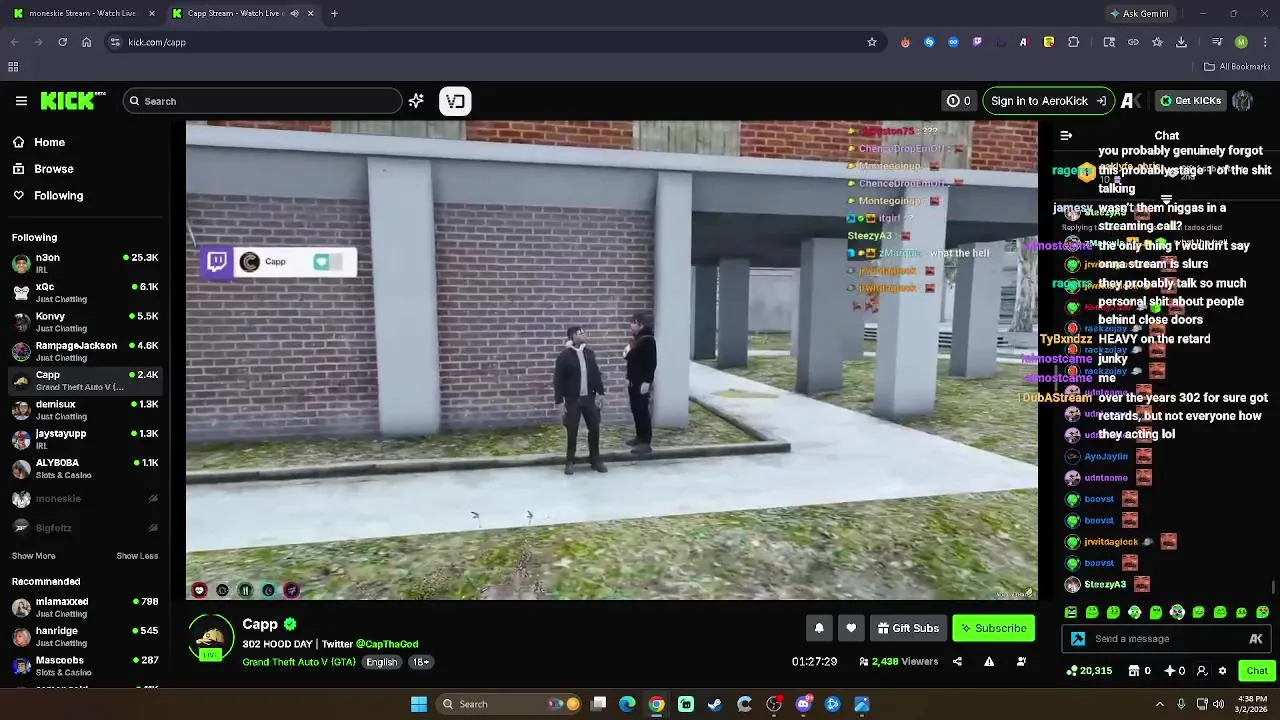Open Chrome three-dot menu
The height and width of the screenshot is (720, 1280).
(1264, 42)
